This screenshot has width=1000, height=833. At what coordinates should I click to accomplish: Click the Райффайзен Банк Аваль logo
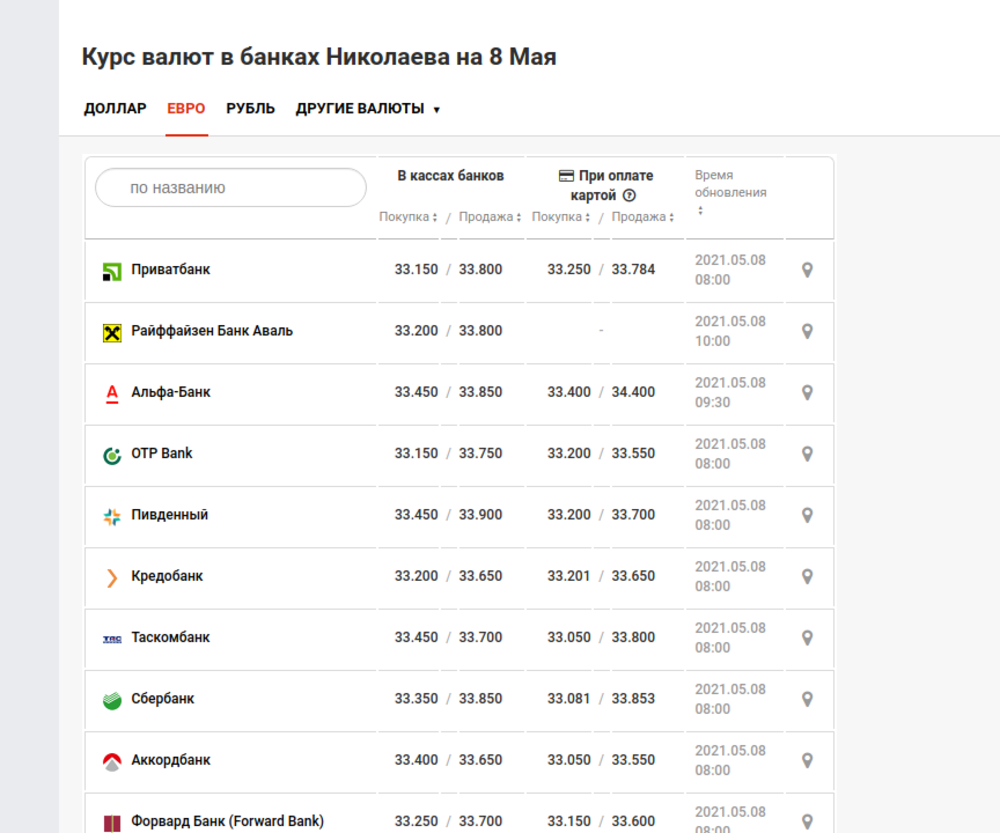[112, 333]
